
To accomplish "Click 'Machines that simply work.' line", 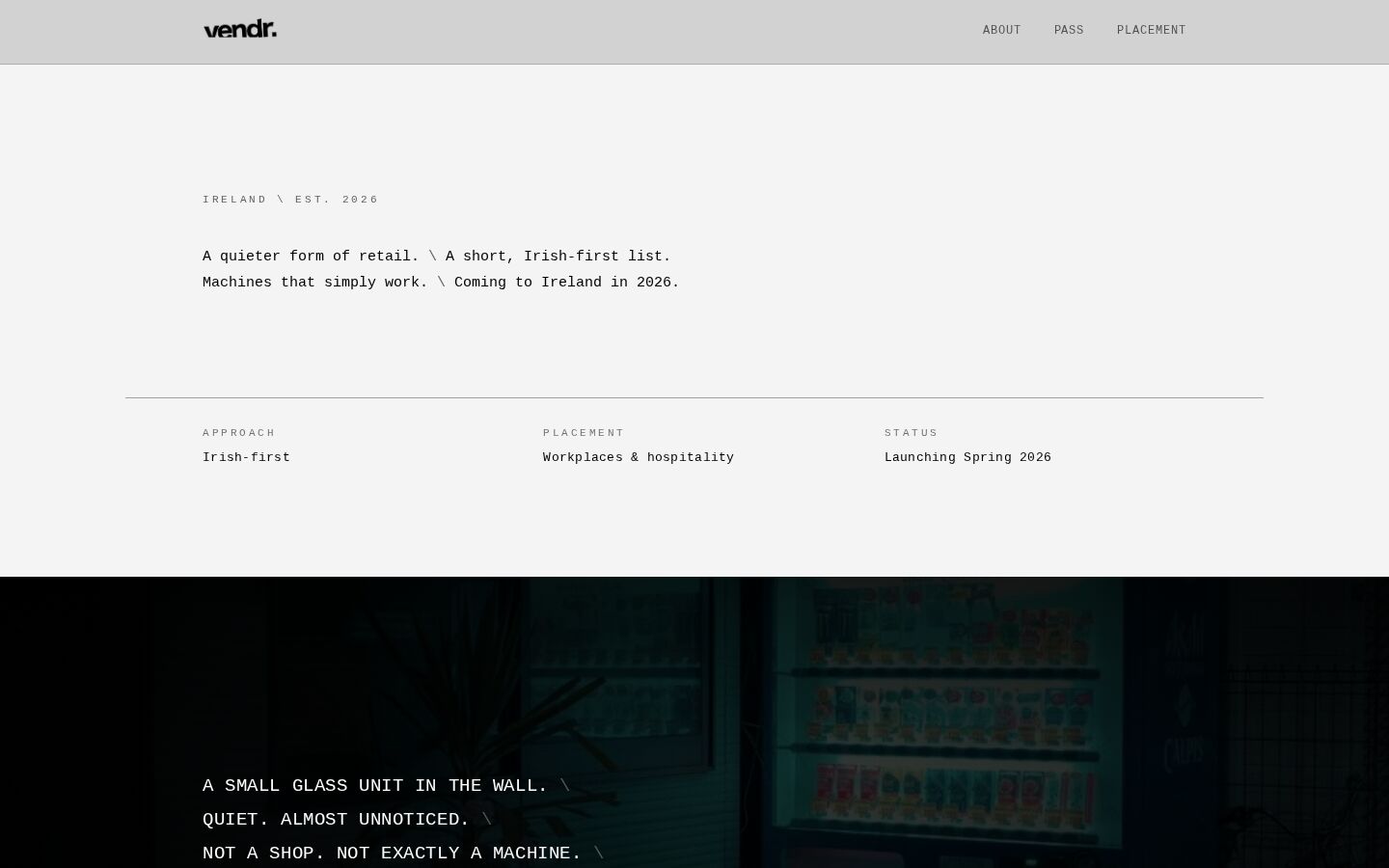I will pos(314,283).
